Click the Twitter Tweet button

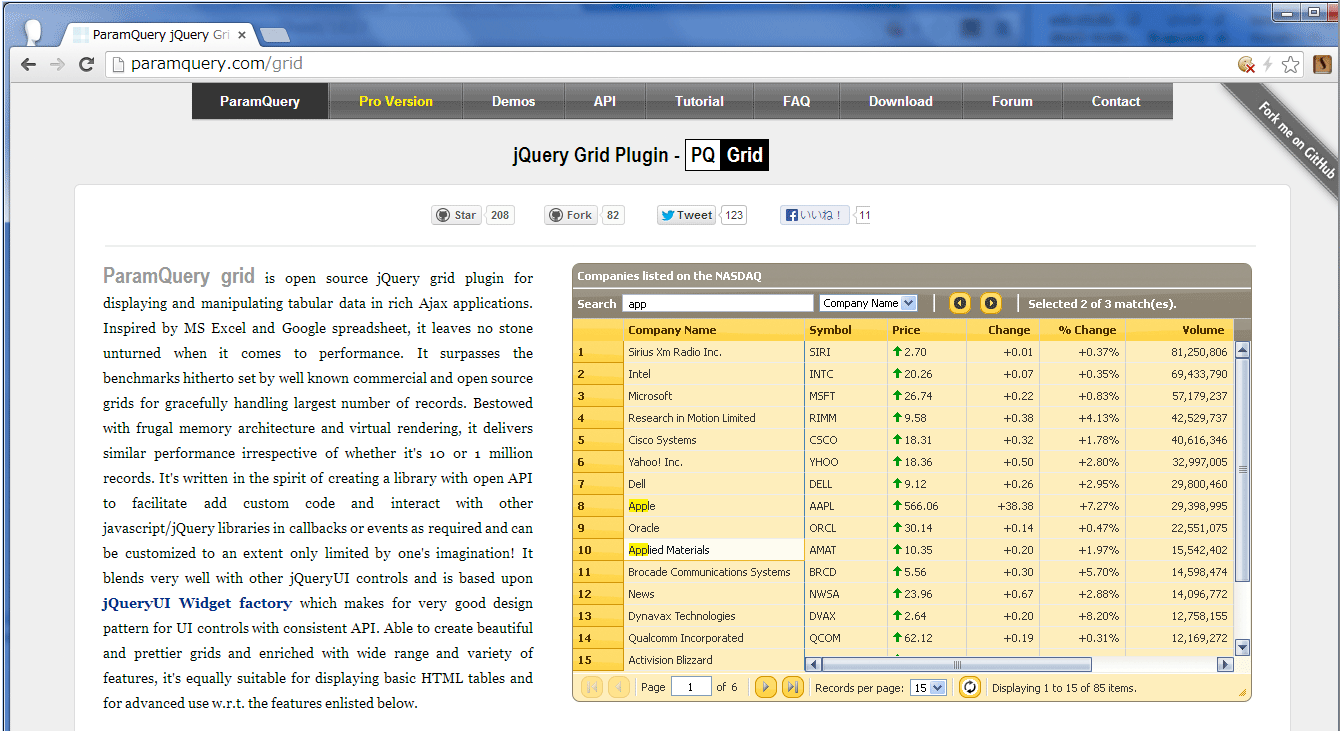686,215
